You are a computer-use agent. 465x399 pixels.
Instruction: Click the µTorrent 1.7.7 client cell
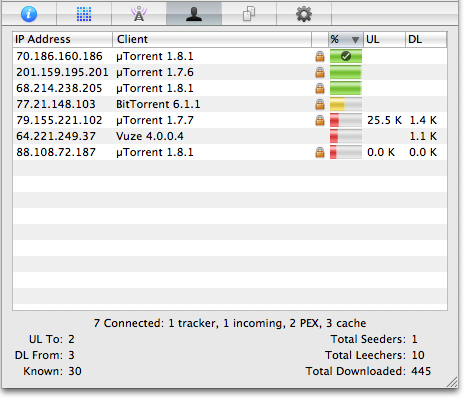click(155, 120)
